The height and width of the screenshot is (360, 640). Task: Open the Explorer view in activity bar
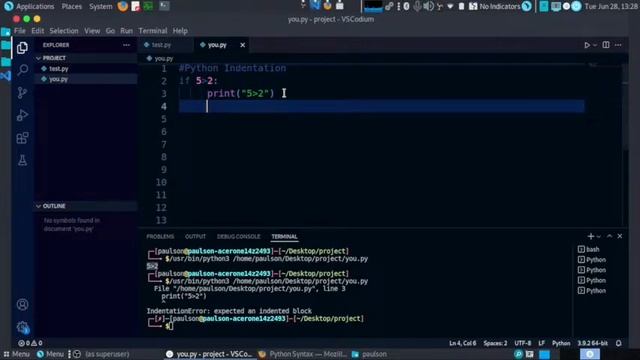pos(22,48)
